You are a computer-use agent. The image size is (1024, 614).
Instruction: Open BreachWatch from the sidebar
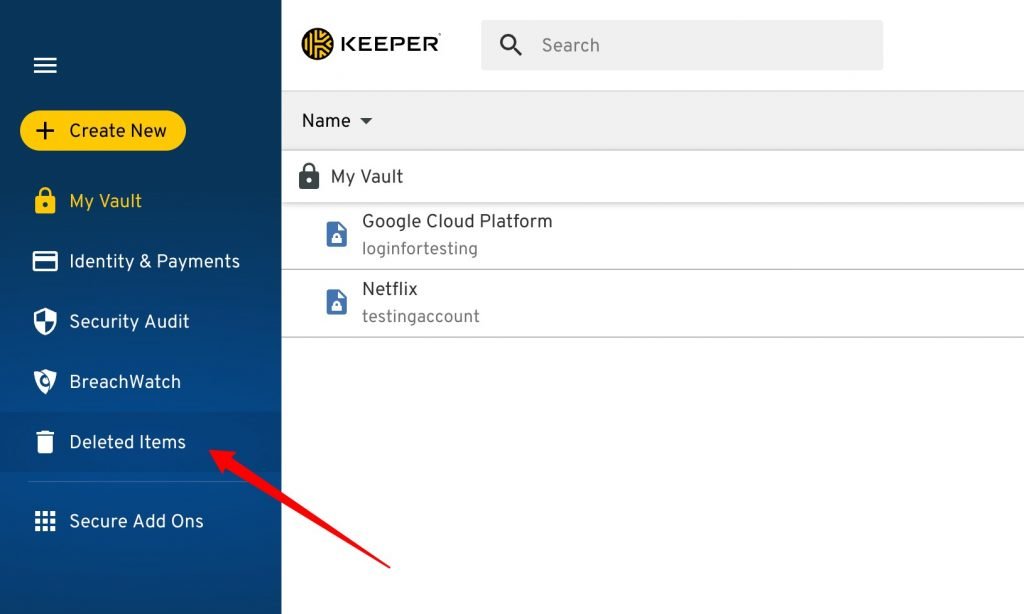125,381
